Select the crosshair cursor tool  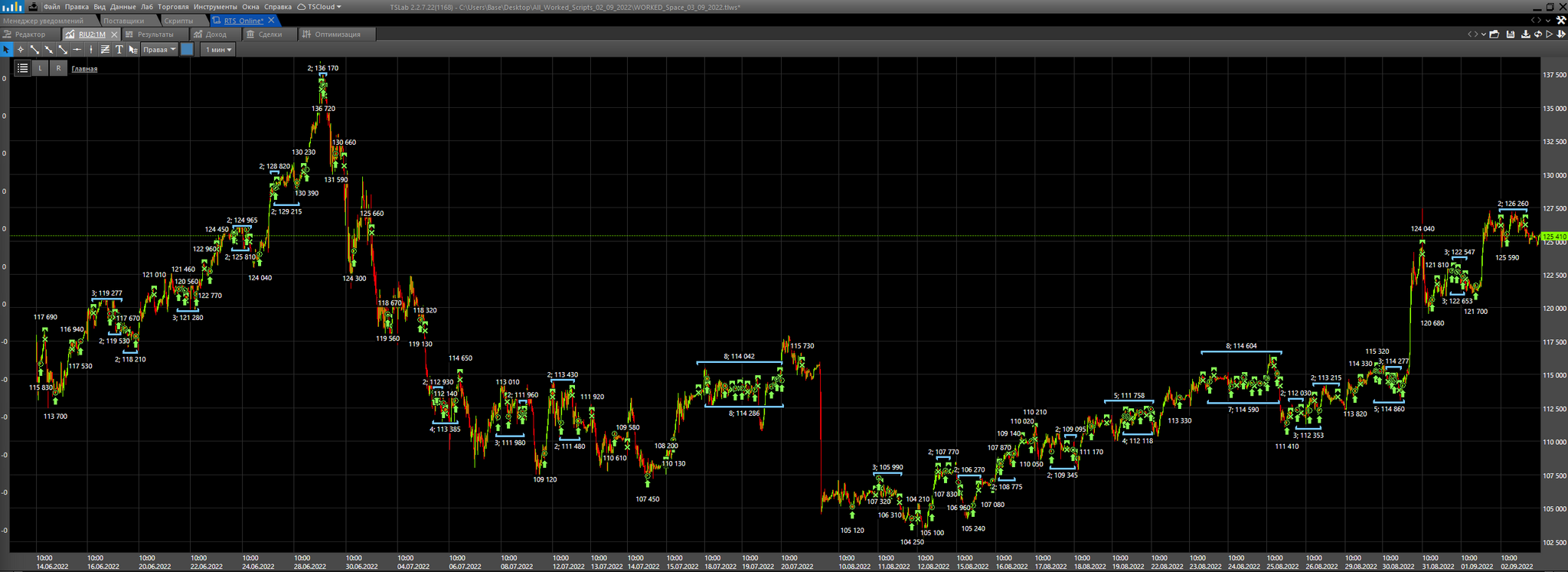pos(21,50)
